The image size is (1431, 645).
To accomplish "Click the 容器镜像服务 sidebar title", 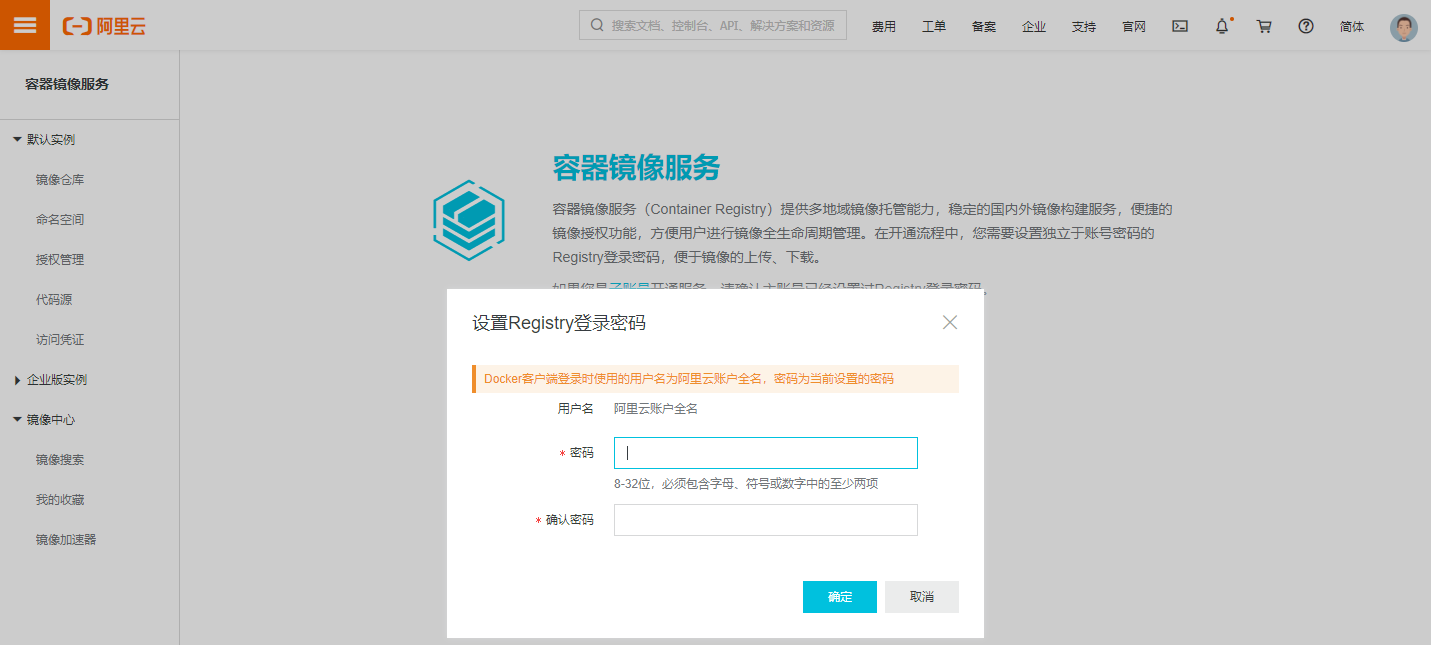I will coord(67,84).
